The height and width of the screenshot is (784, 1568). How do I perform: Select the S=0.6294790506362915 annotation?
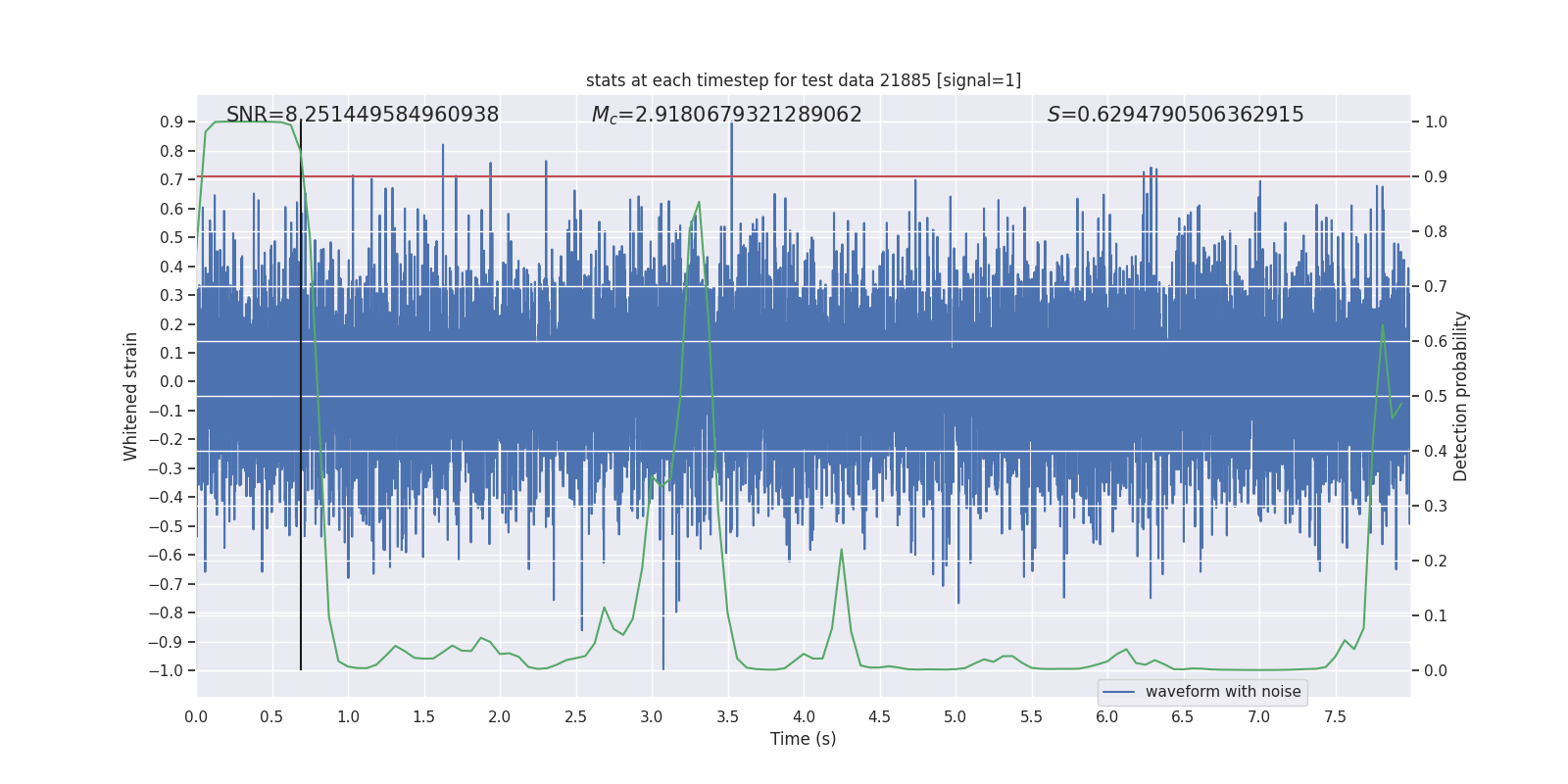[1175, 115]
